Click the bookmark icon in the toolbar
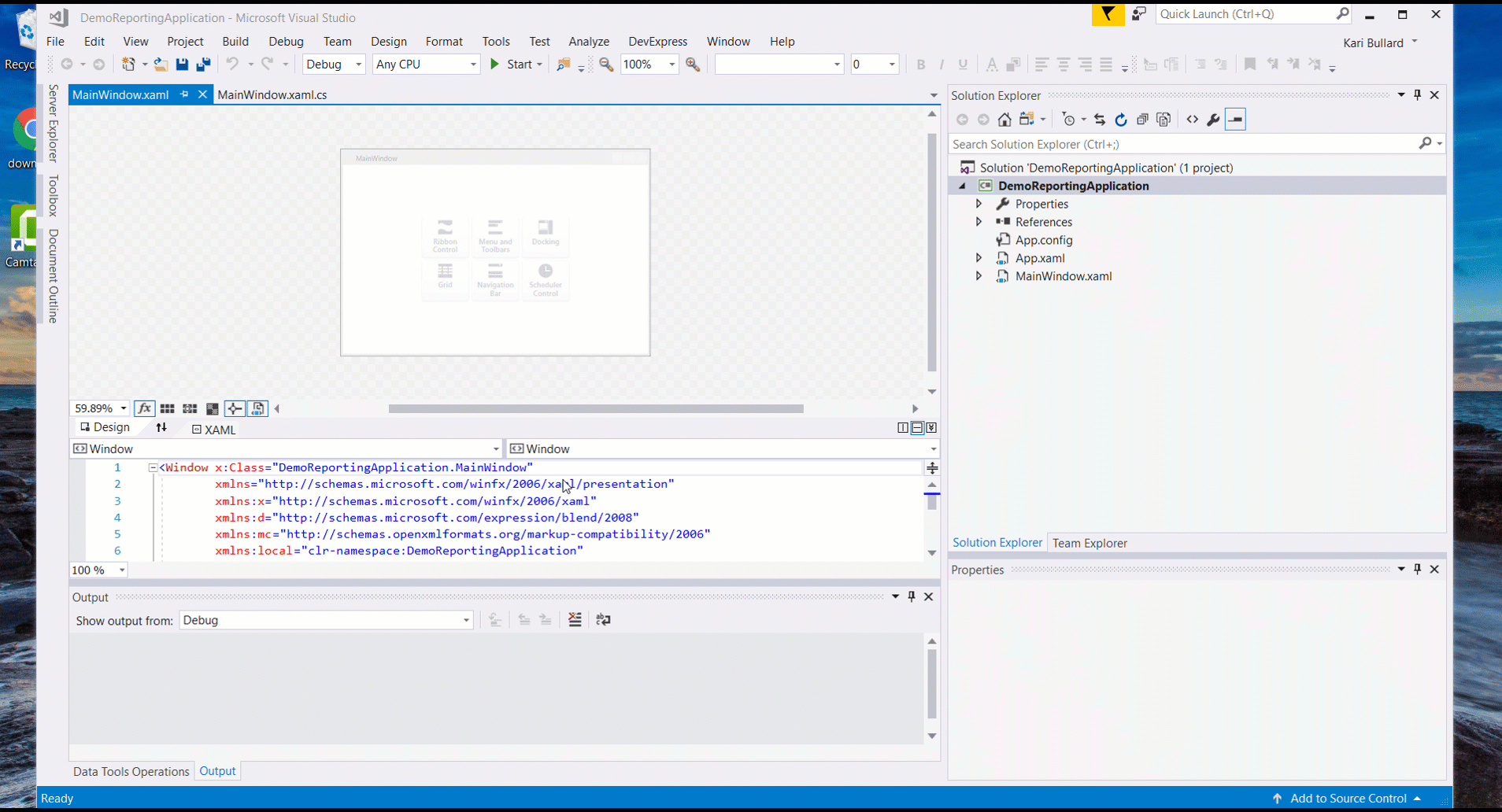This screenshot has height=812, width=1502. point(1249,65)
